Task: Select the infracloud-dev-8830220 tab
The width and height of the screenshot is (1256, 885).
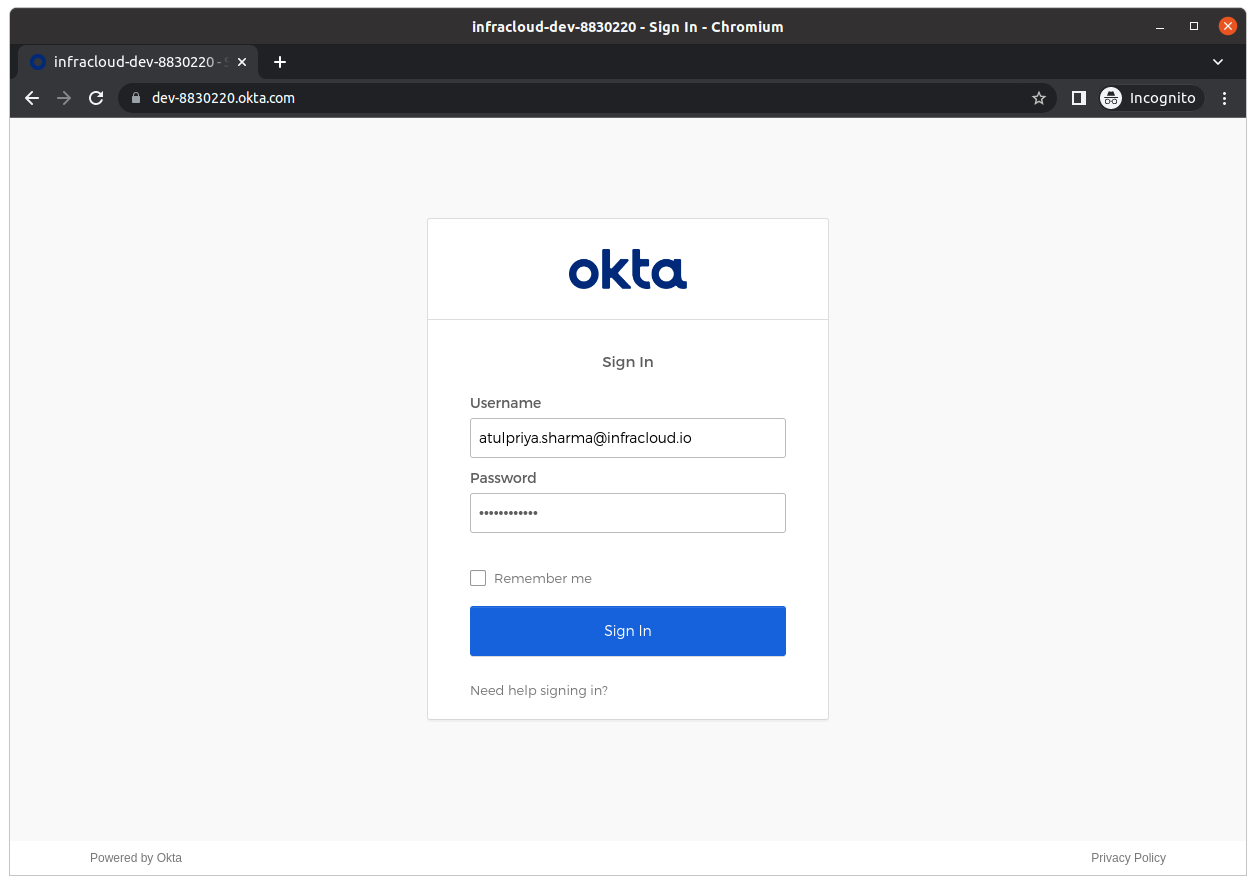Action: point(138,62)
